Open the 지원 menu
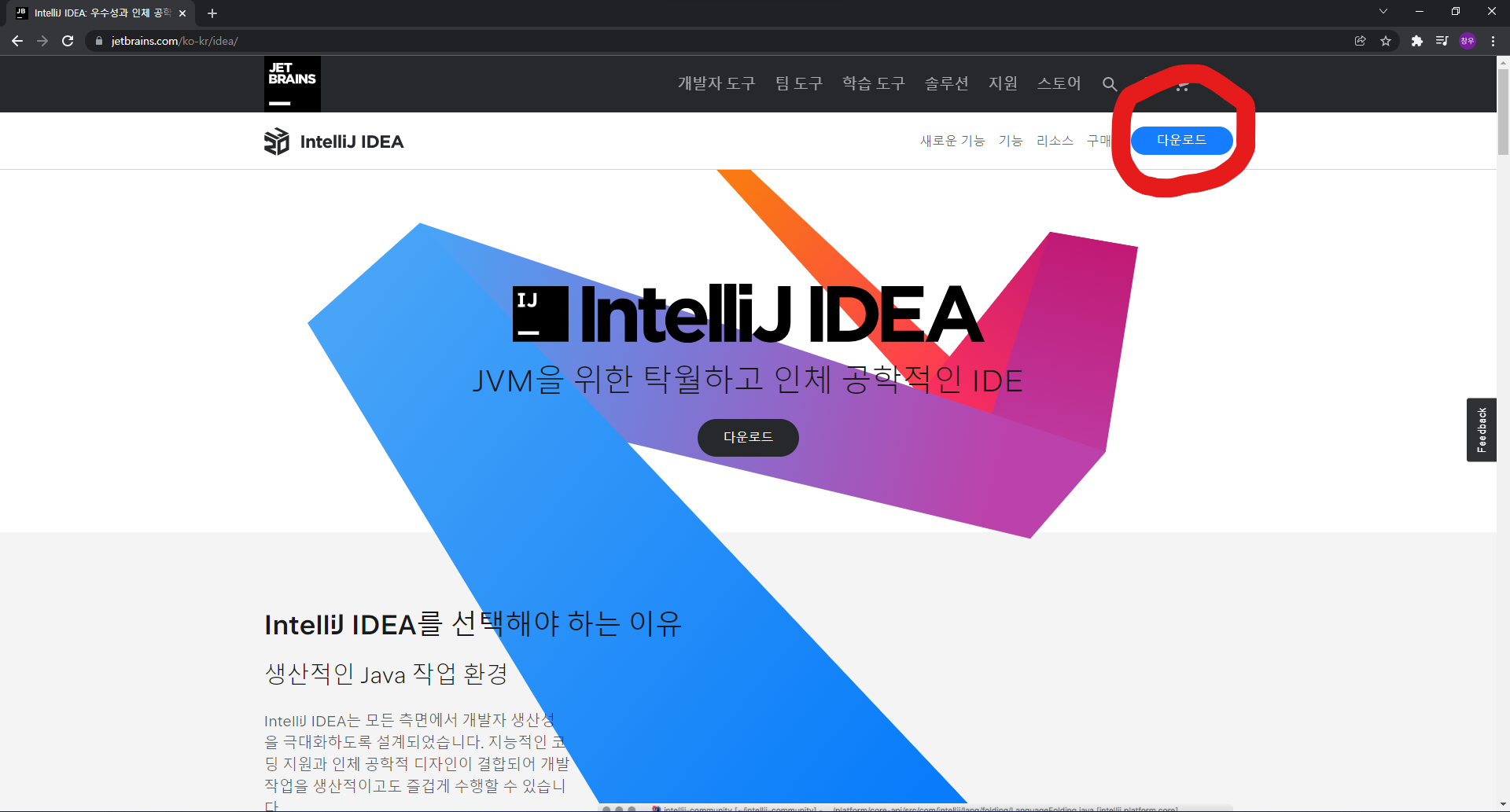1510x812 pixels. tap(1003, 83)
